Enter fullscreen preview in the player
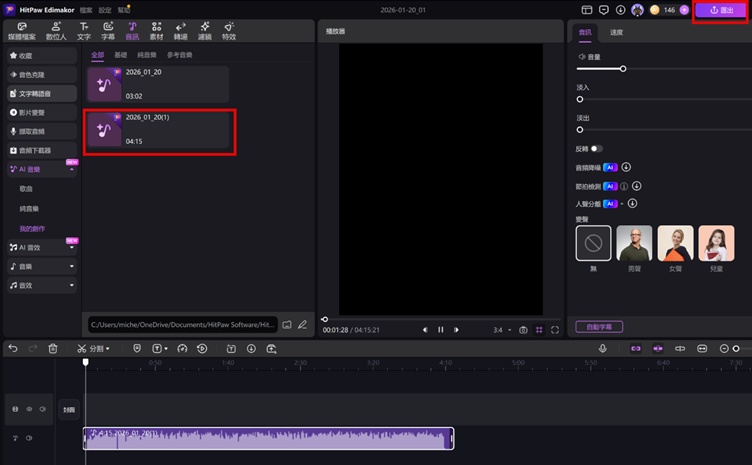Image resolution: width=752 pixels, height=465 pixels. (x=555, y=329)
